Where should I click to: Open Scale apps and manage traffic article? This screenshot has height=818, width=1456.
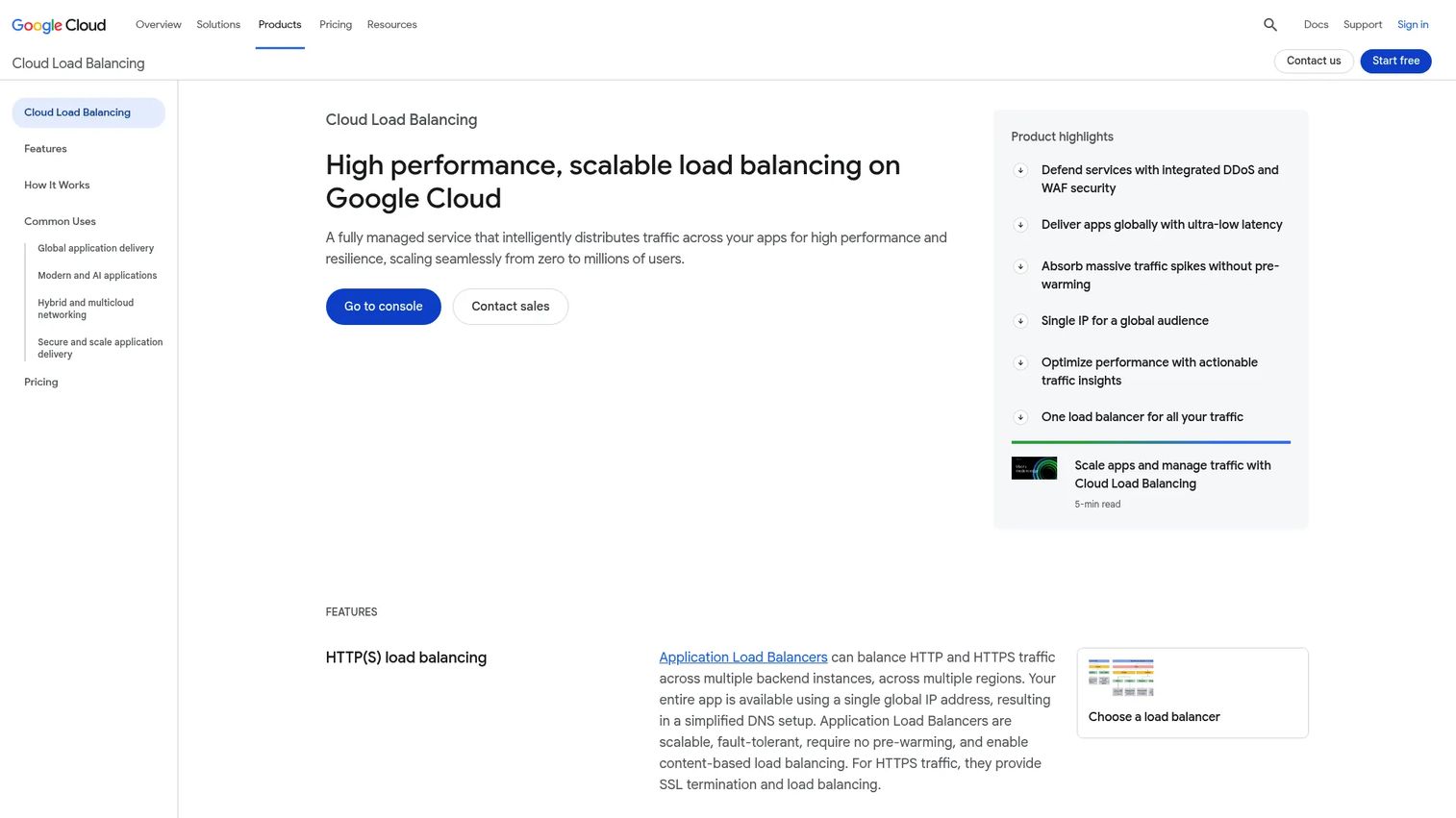click(x=1172, y=474)
